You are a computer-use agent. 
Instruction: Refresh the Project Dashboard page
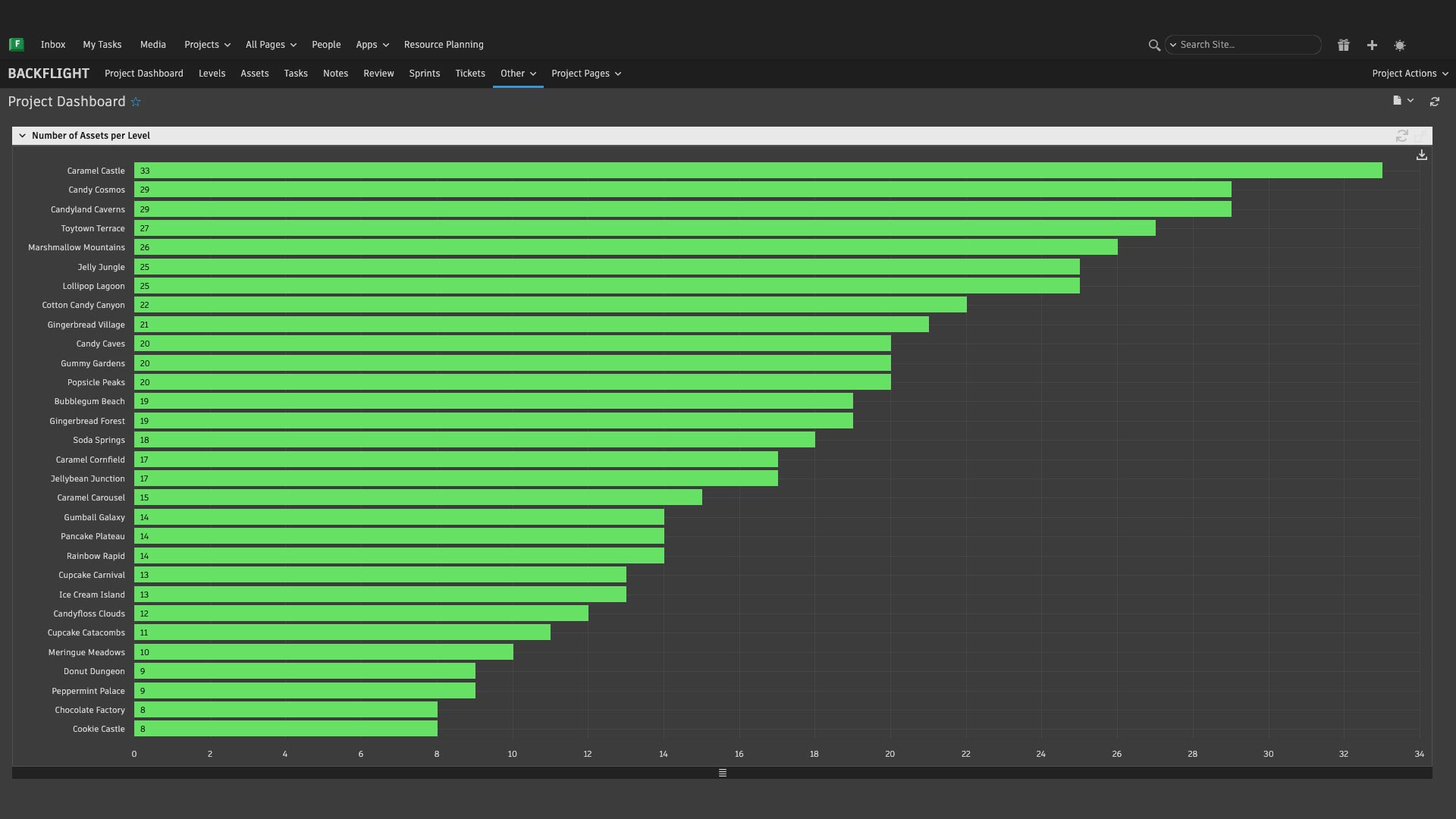click(x=1435, y=102)
